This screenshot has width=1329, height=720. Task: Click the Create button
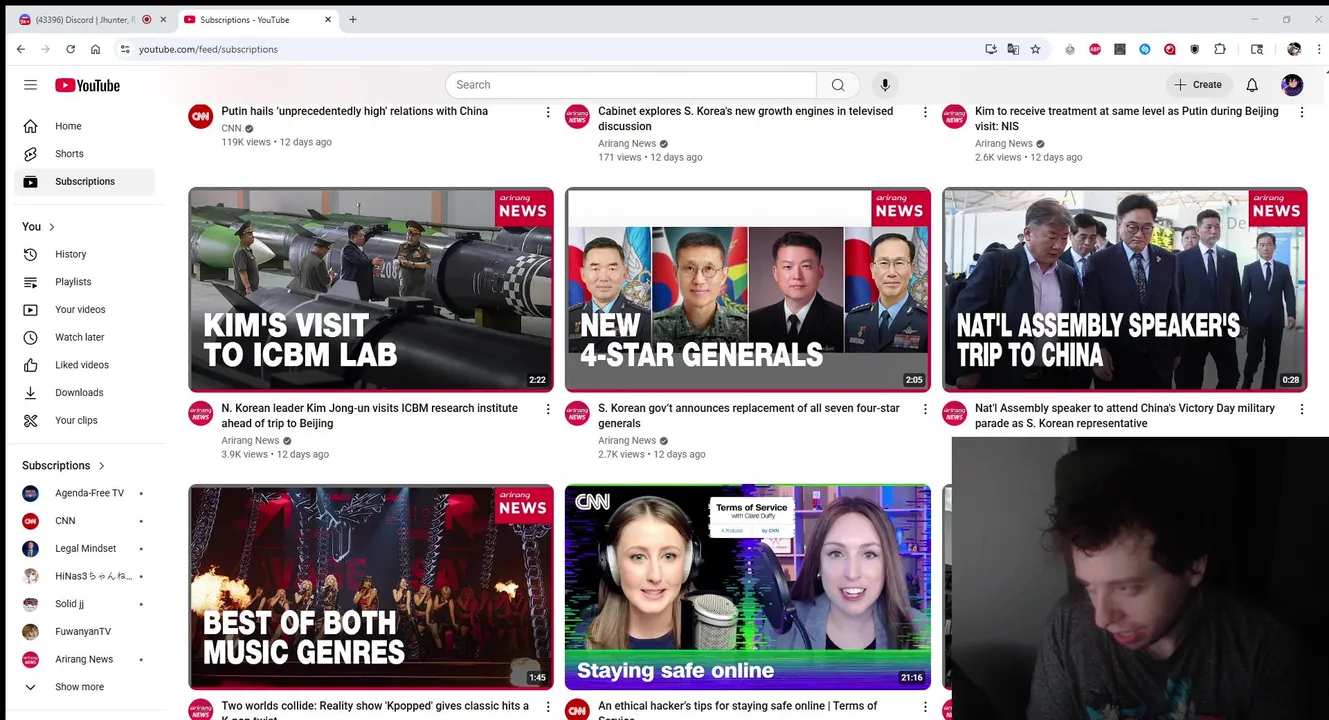[x=1198, y=85]
